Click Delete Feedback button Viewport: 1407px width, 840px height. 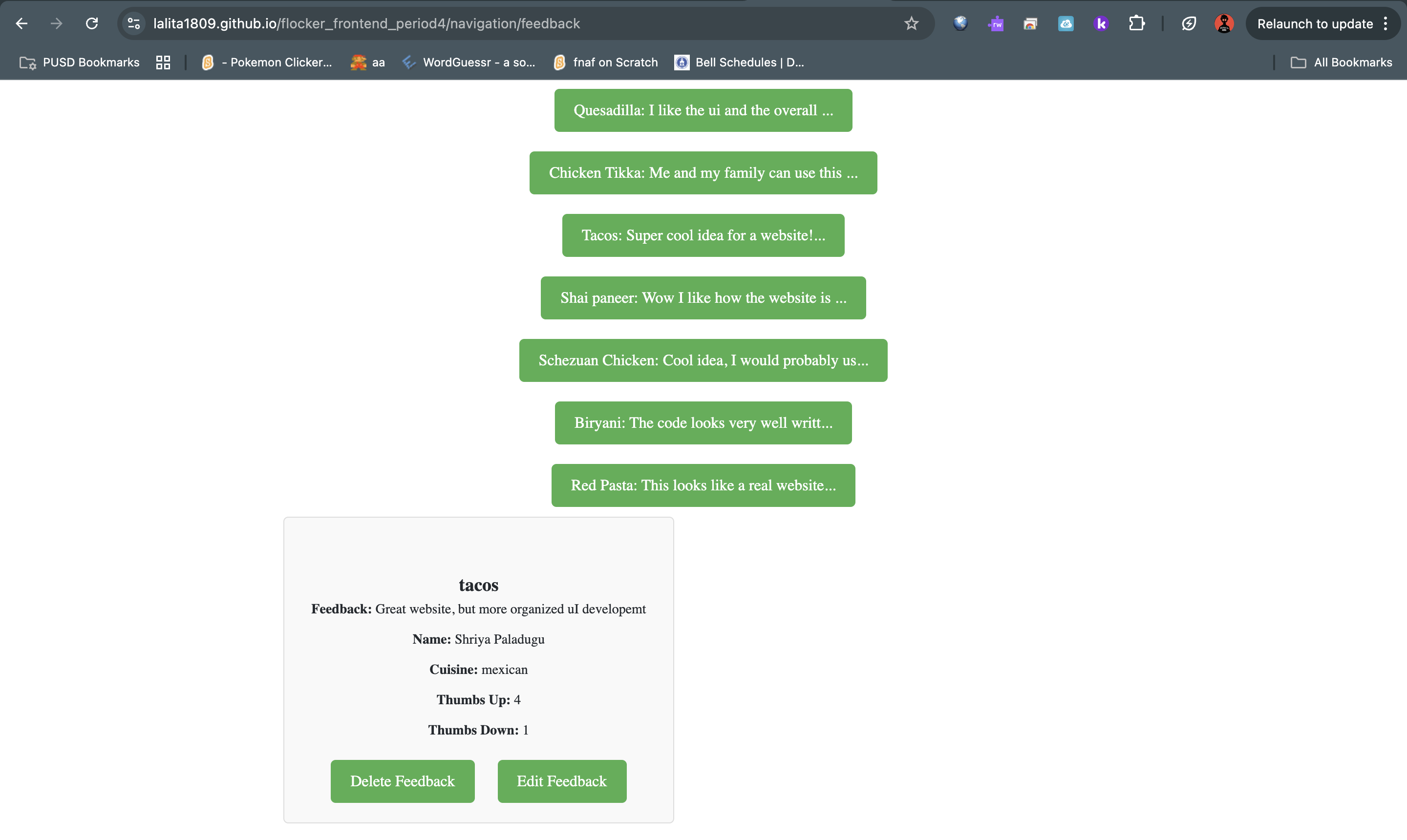point(403,781)
